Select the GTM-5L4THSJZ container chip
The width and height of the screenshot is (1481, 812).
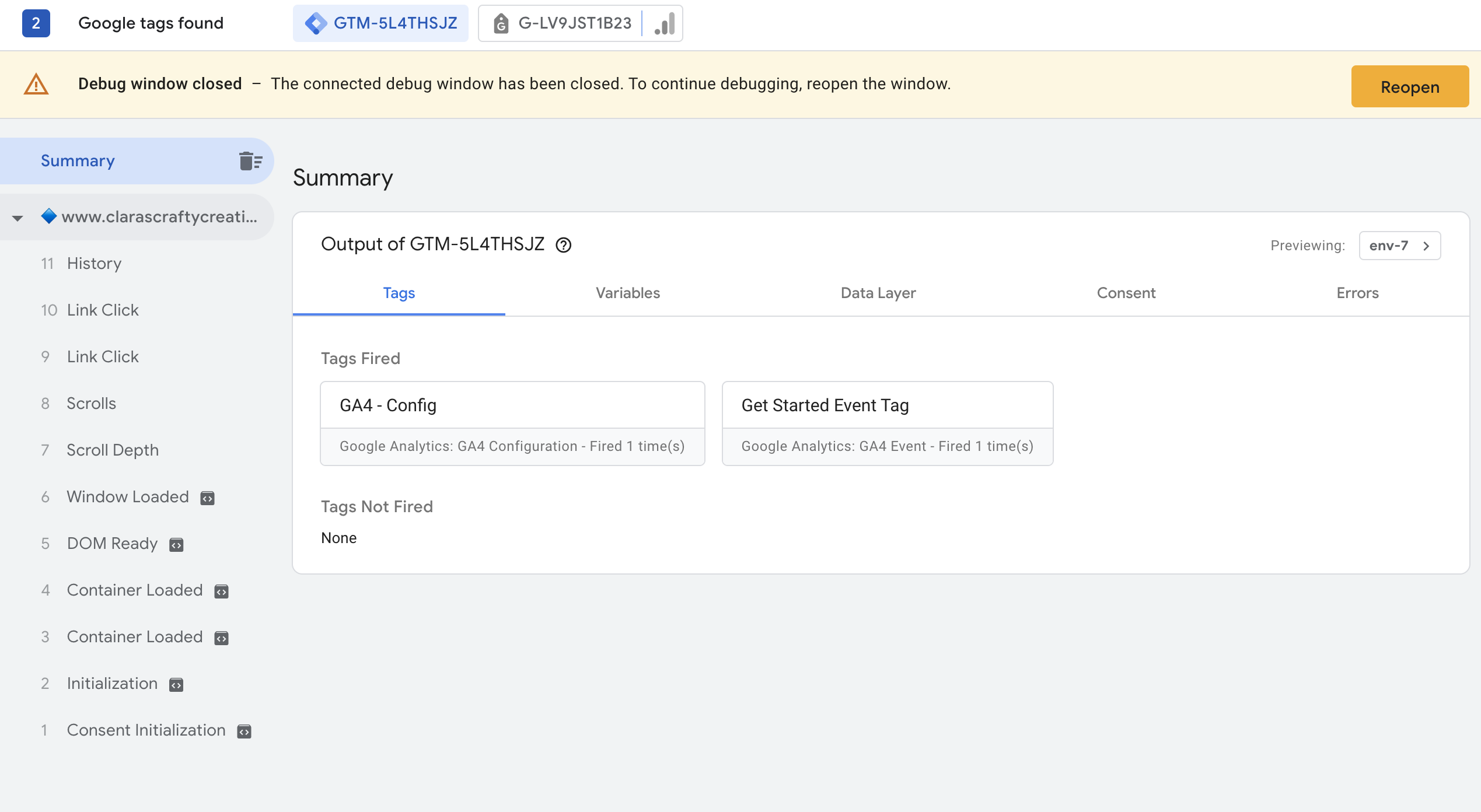tap(380, 23)
